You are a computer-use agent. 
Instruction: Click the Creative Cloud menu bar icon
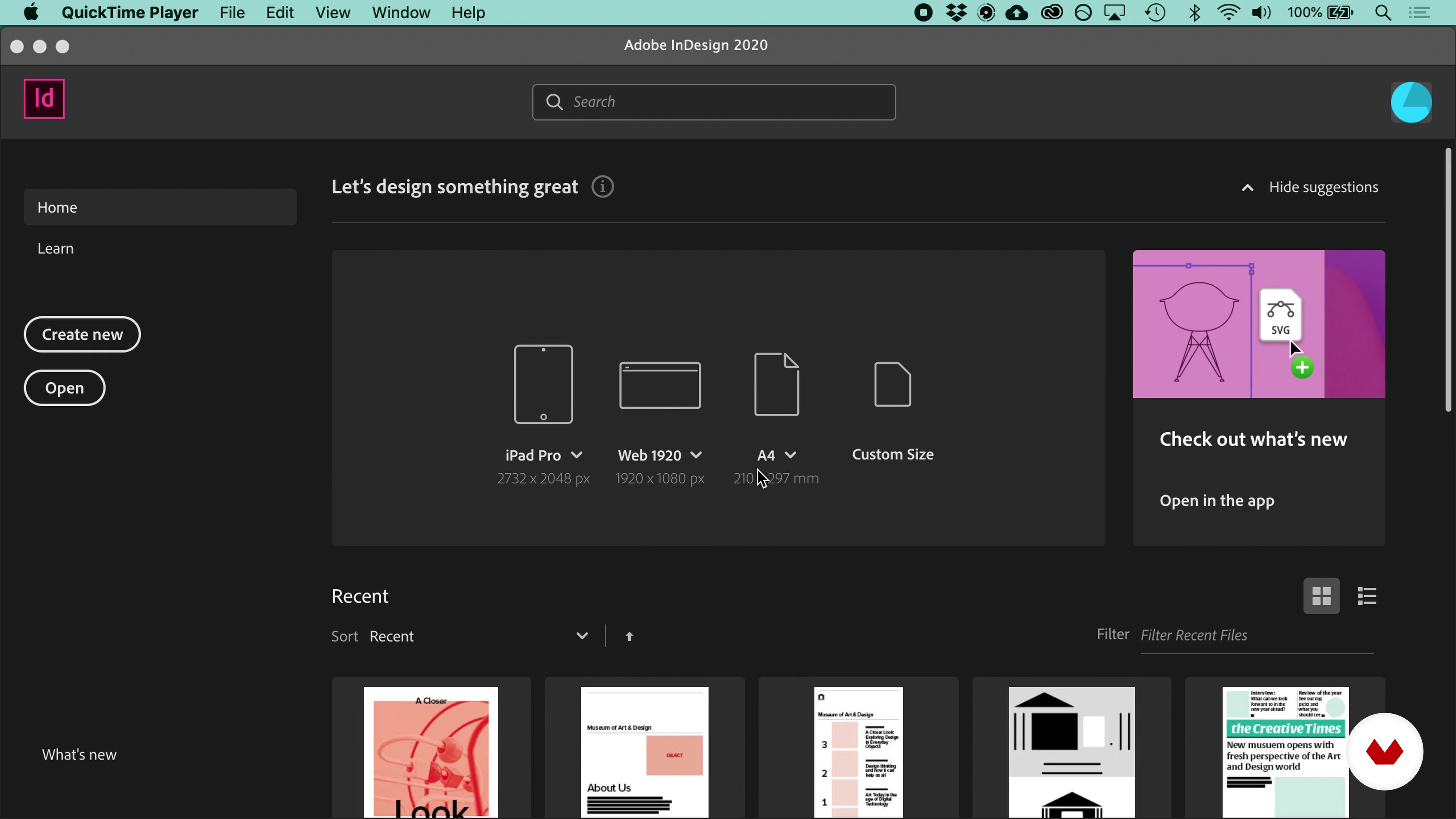1051,13
